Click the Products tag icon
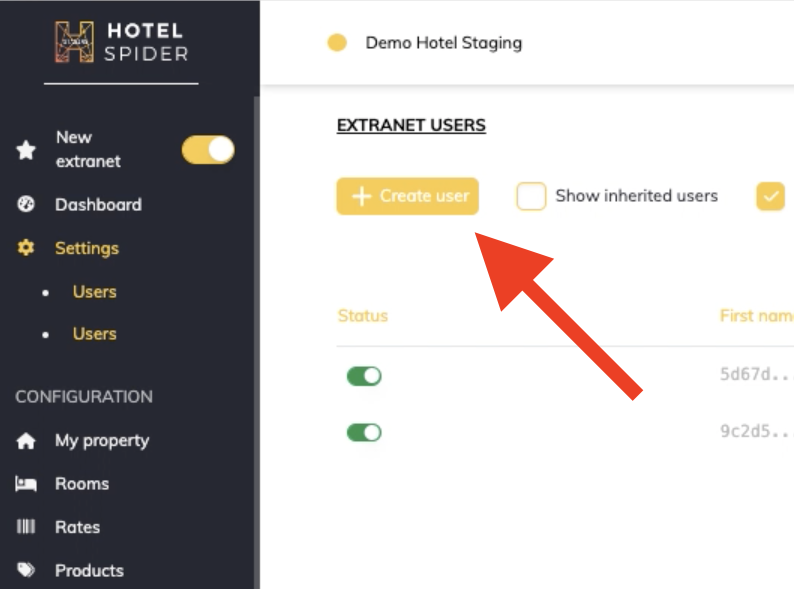Image resolution: width=794 pixels, height=589 pixels. coord(27,570)
